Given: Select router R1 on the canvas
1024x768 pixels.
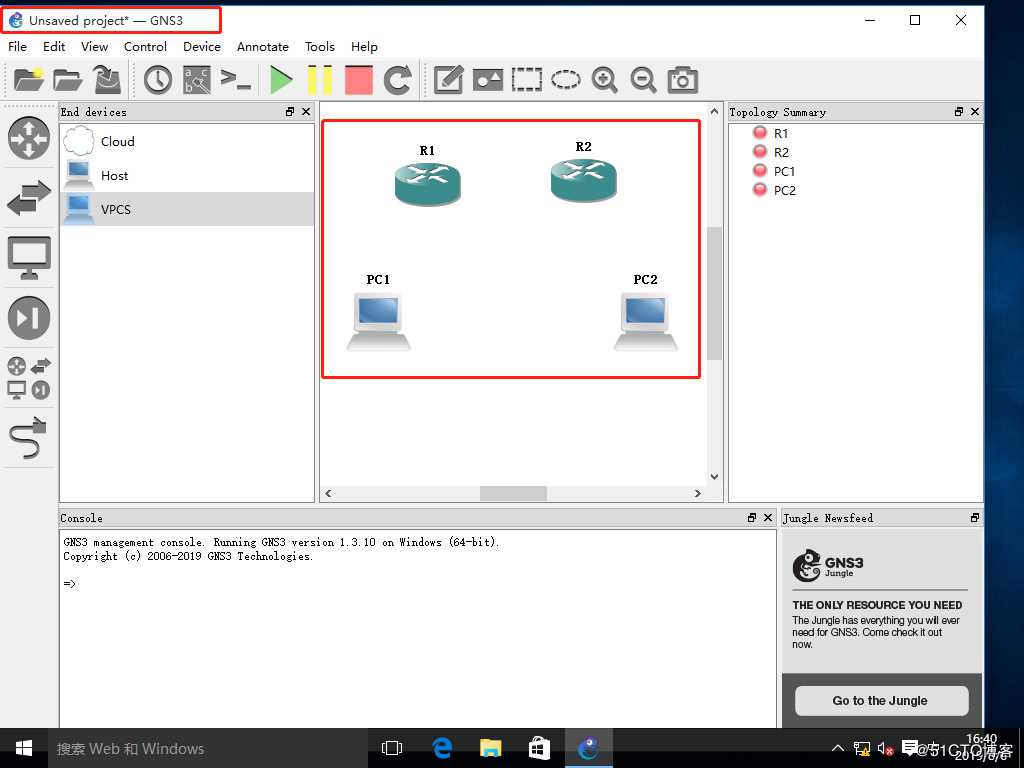Looking at the screenshot, I should click(428, 184).
